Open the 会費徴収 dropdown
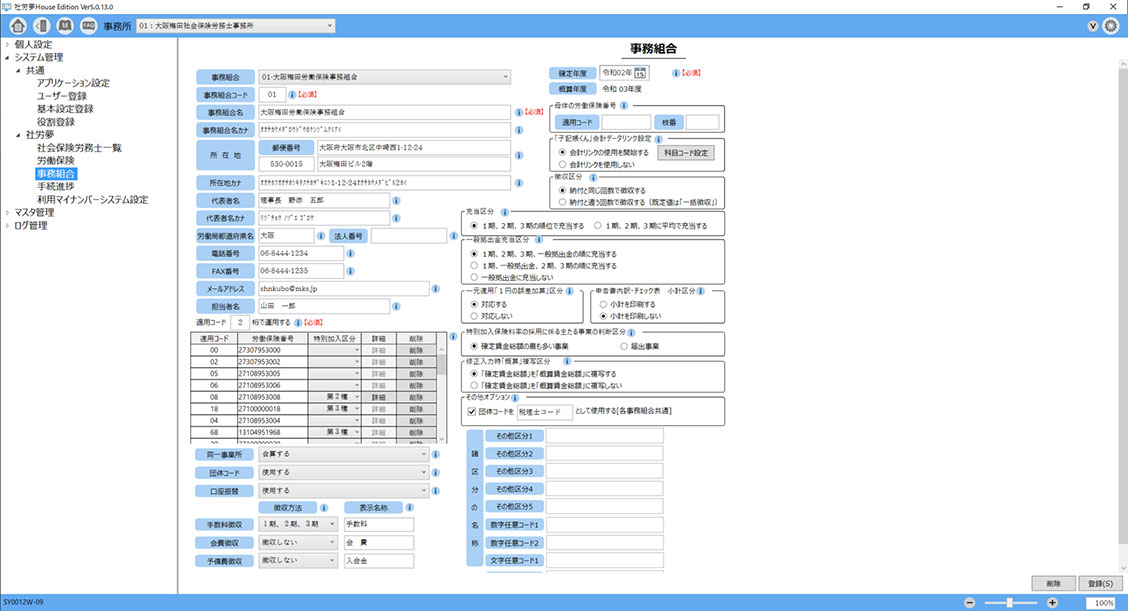Screen dimensions: 1128x611 click(x=299, y=542)
